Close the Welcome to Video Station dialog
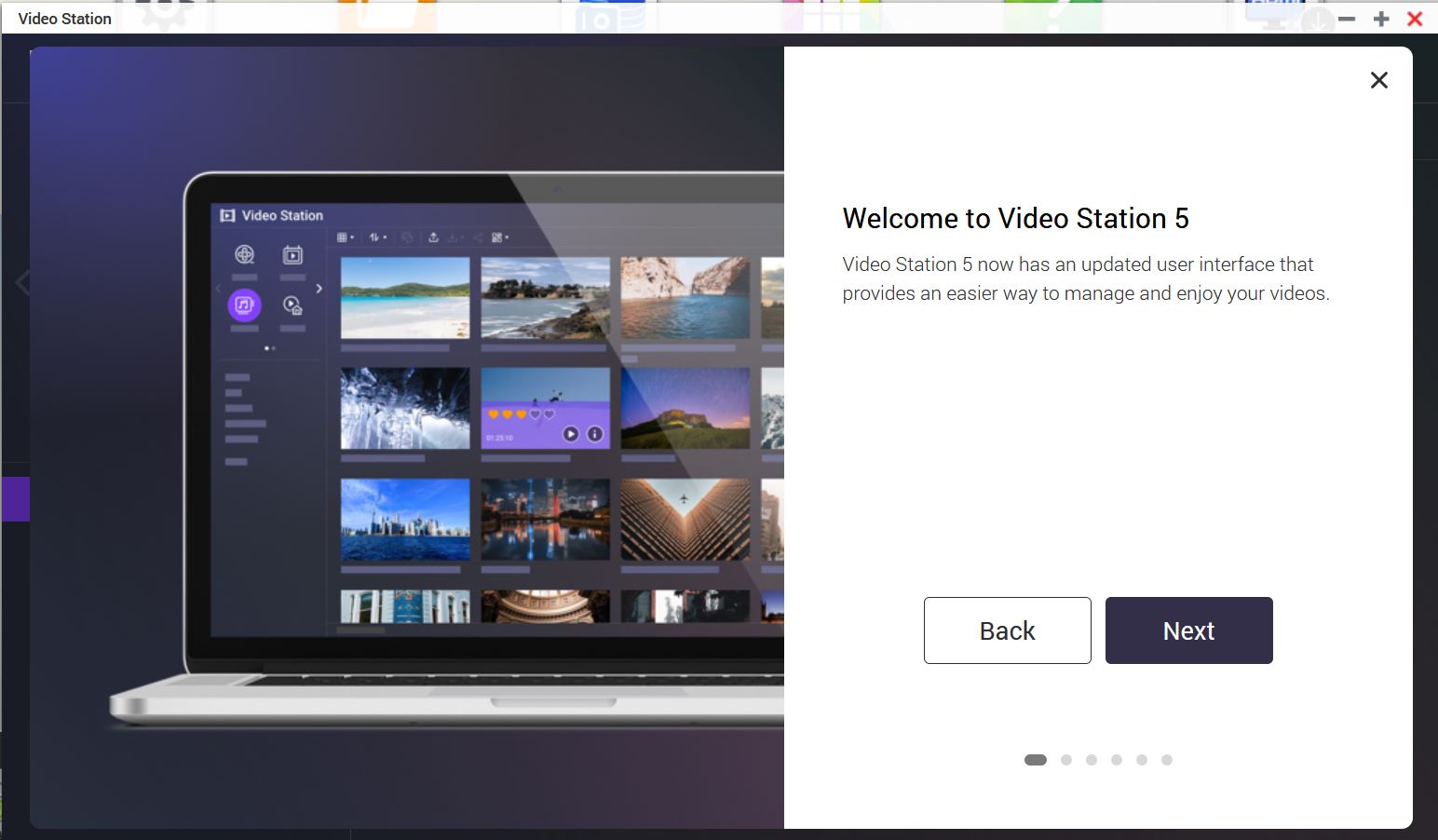This screenshot has width=1438, height=840. point(1379,80)
